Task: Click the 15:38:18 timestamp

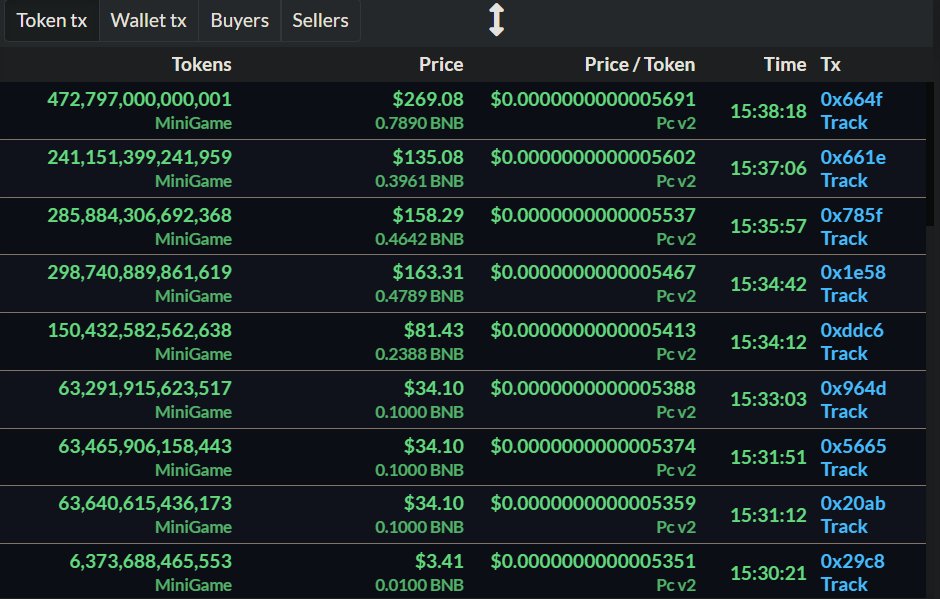Action: point(769,111)
